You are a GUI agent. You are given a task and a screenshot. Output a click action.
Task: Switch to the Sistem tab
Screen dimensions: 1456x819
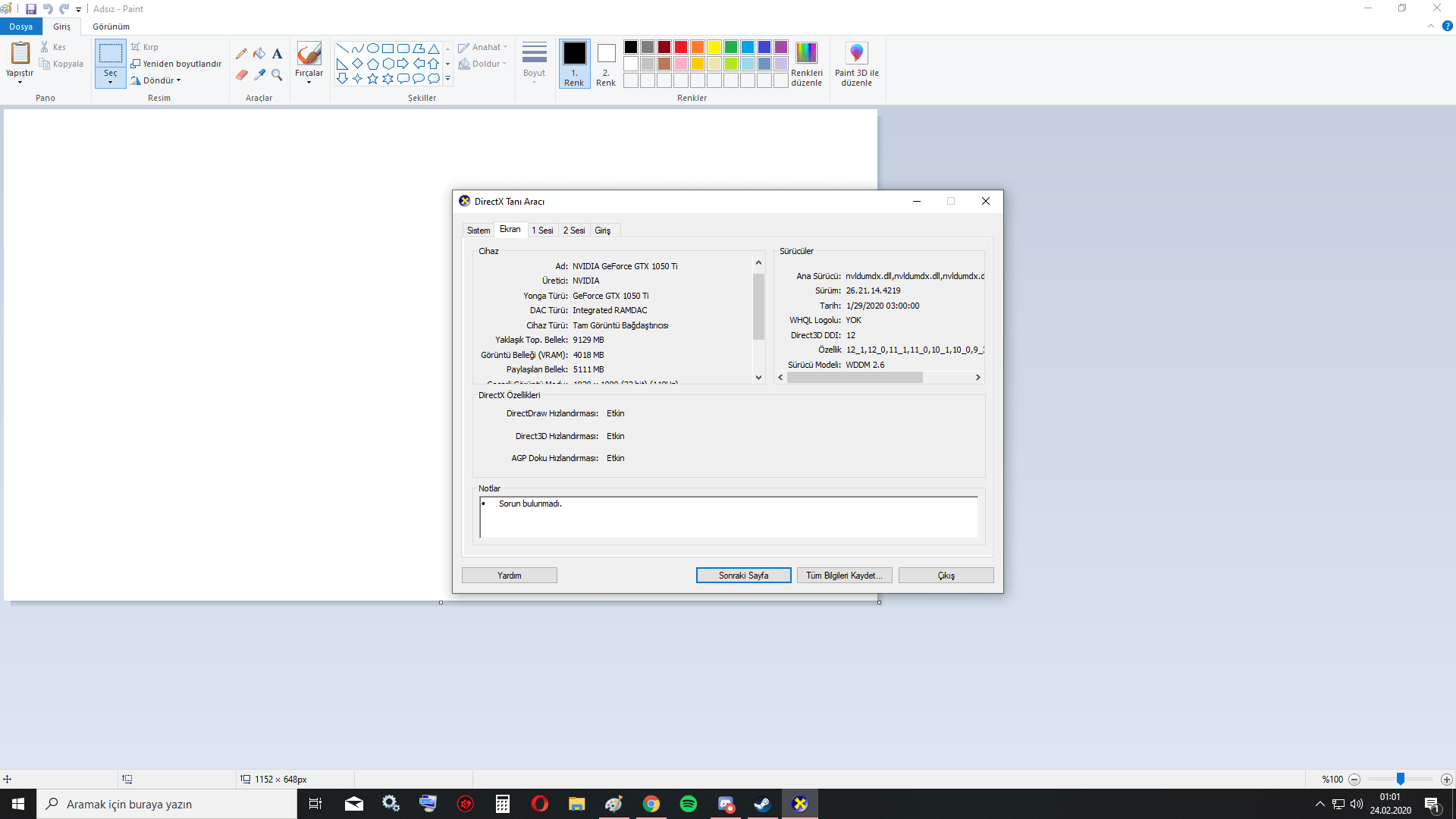[x=478, y=231]
